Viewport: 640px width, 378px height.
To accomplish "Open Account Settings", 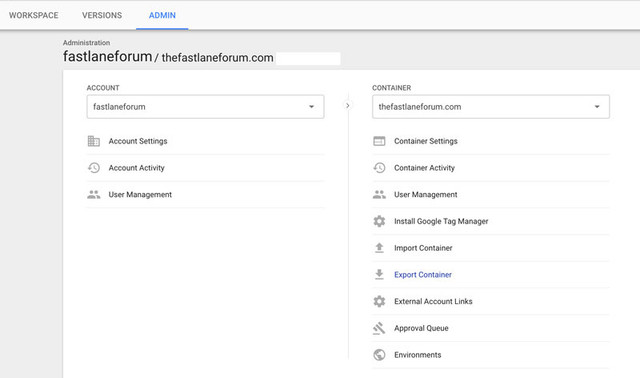I will tap(138, 141).
